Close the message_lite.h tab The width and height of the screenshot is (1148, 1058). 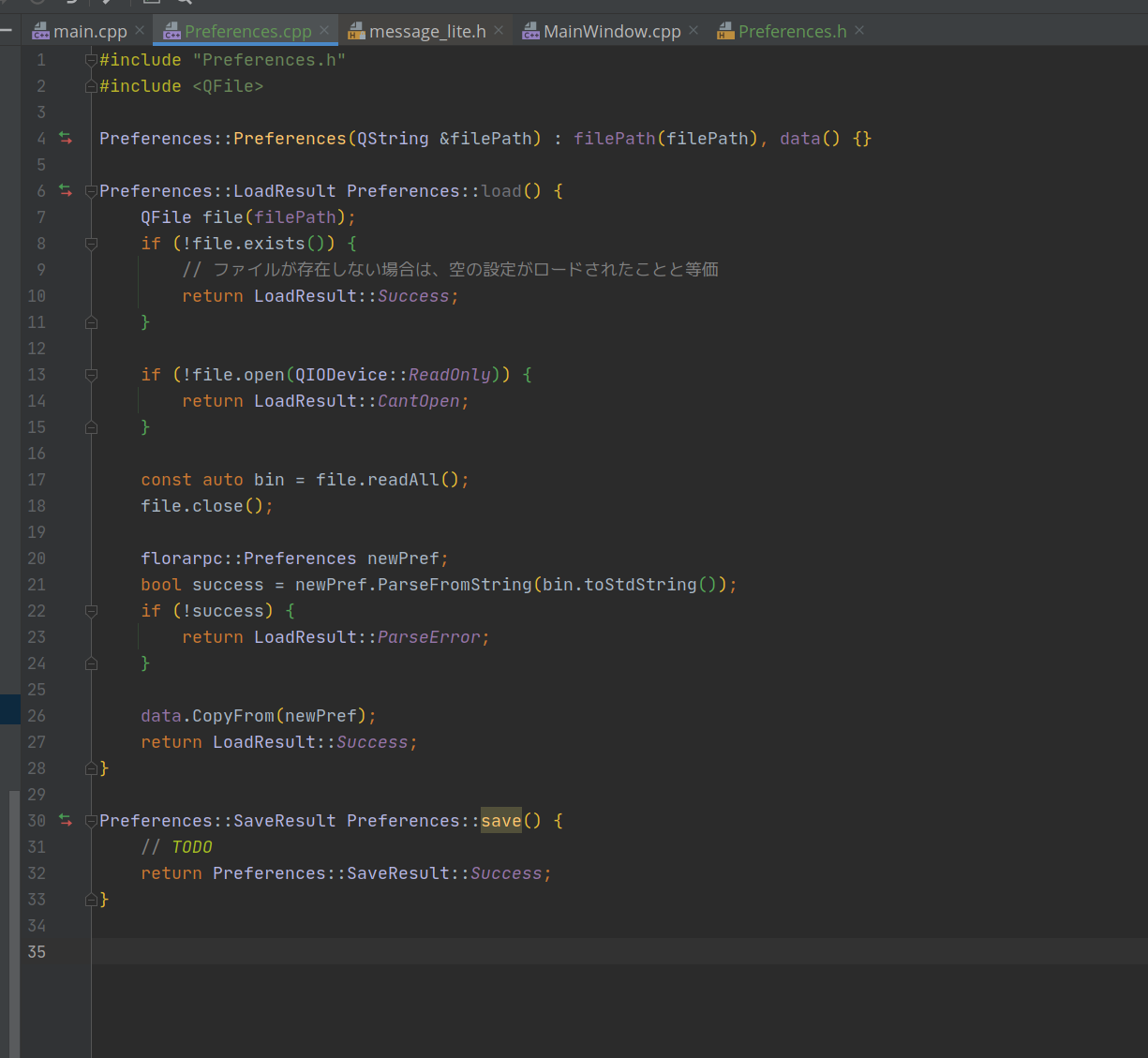pos(499,31)
